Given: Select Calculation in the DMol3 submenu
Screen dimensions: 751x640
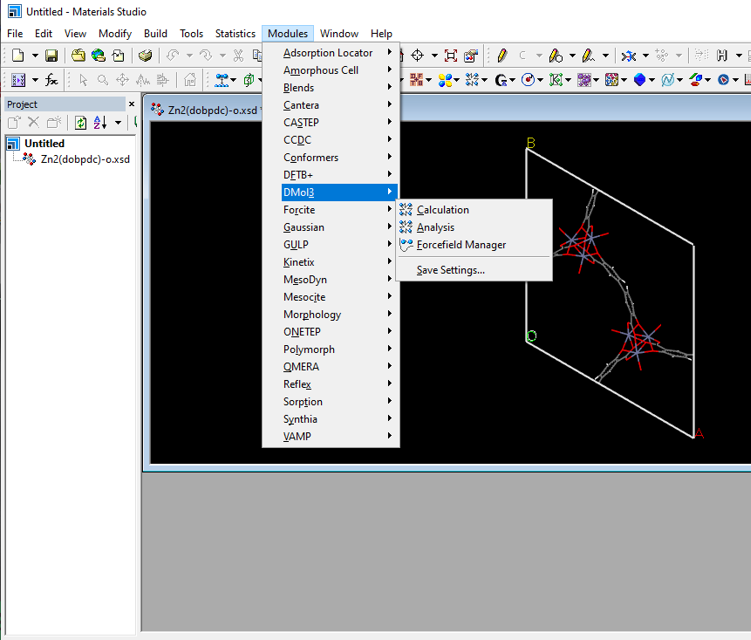Looking at the screenshot, I should click(x=442, y=210).
